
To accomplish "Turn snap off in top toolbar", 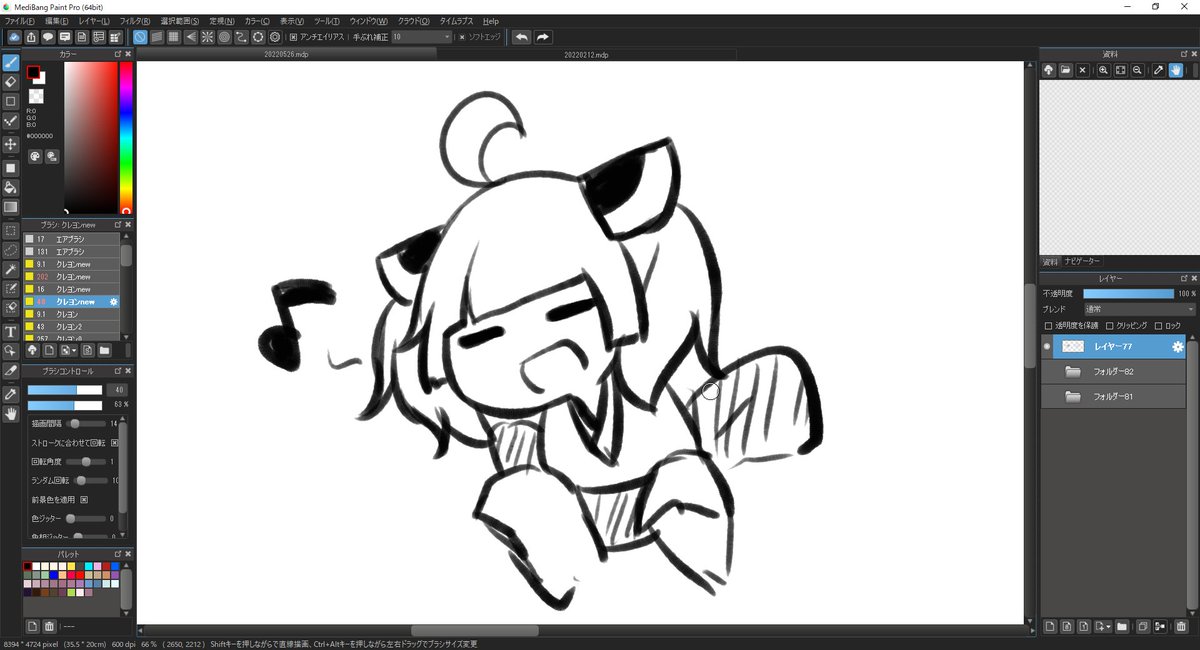I will [140, 37].
